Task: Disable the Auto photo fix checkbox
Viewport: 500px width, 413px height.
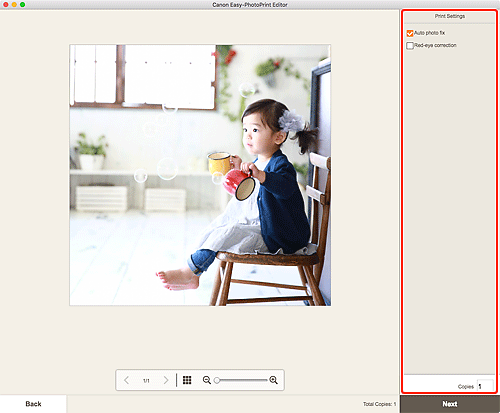Action: coord(410,33)
